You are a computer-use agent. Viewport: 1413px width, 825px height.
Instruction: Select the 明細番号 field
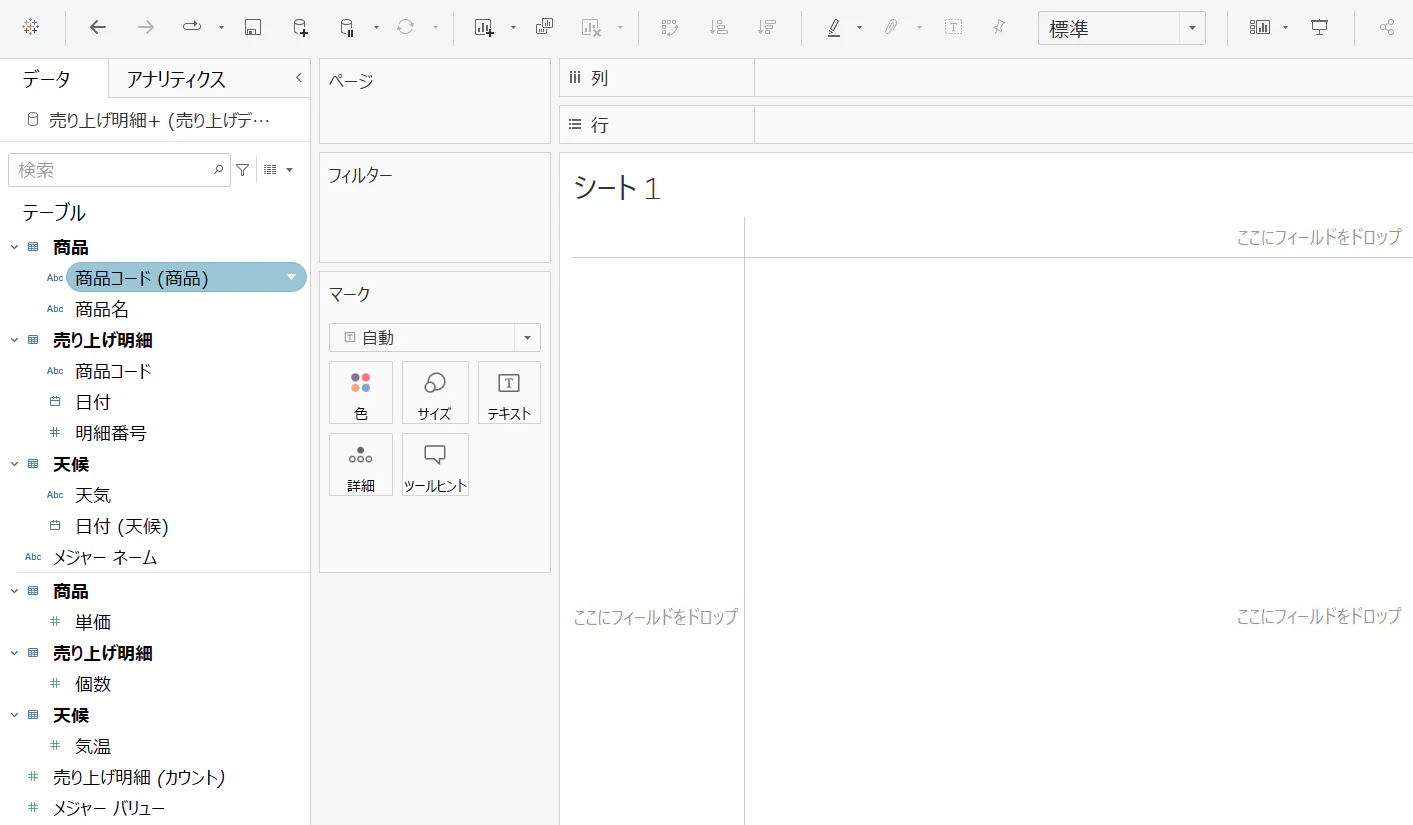point(111,433)
